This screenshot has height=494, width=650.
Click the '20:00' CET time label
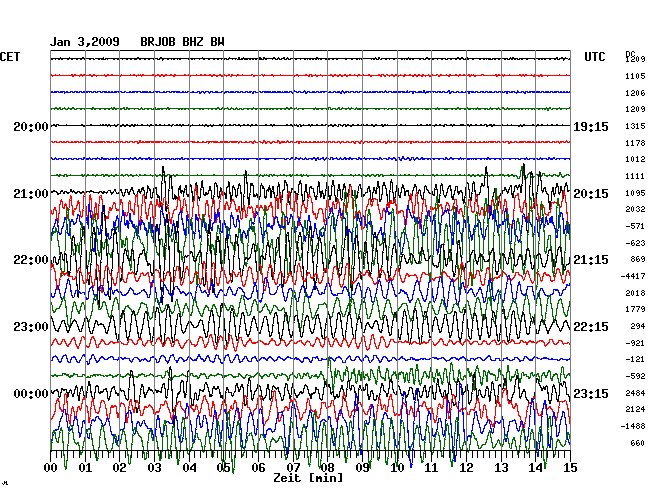click(31, 126)
